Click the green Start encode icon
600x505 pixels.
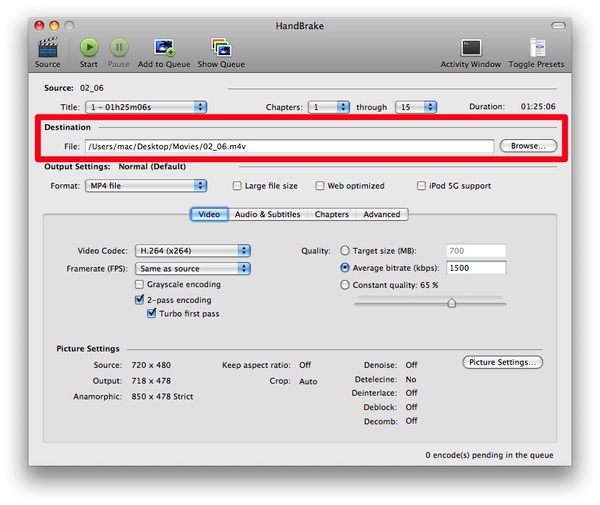point(89,47)
